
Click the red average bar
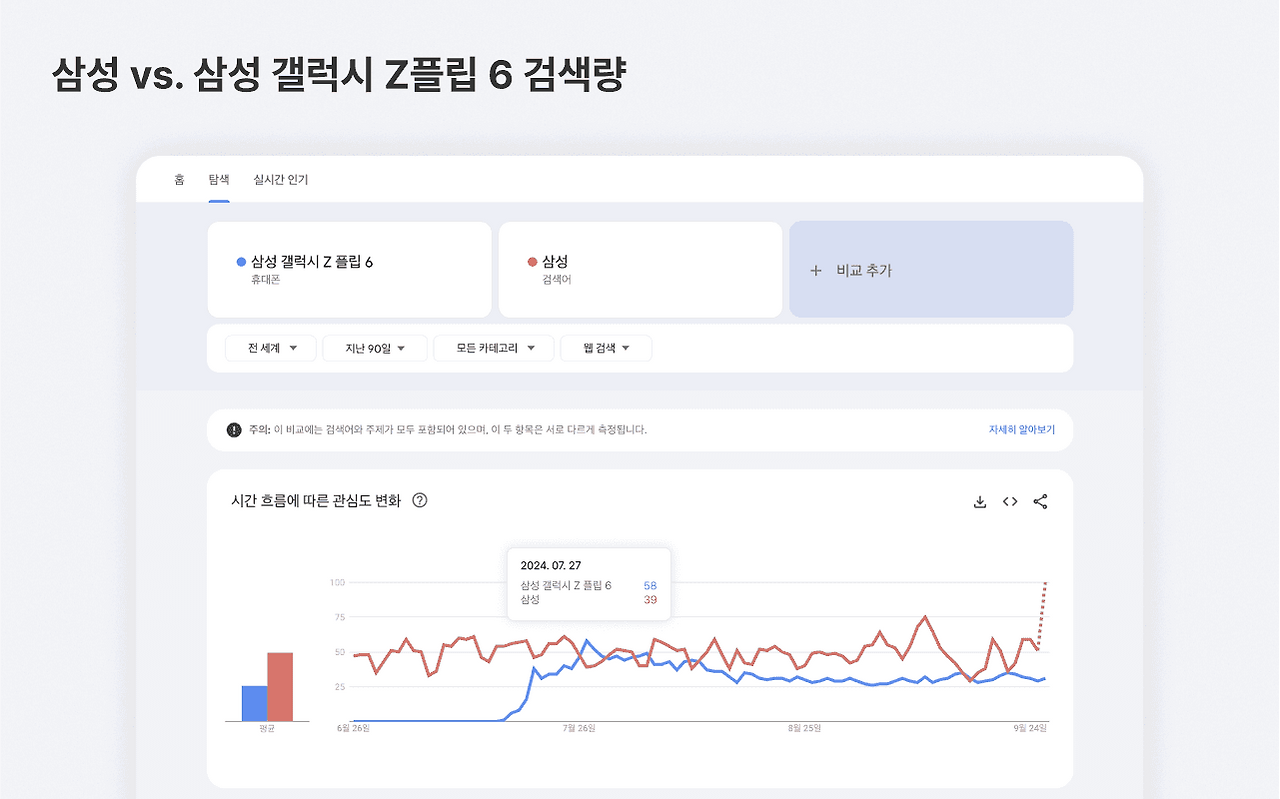pos(280,687)
